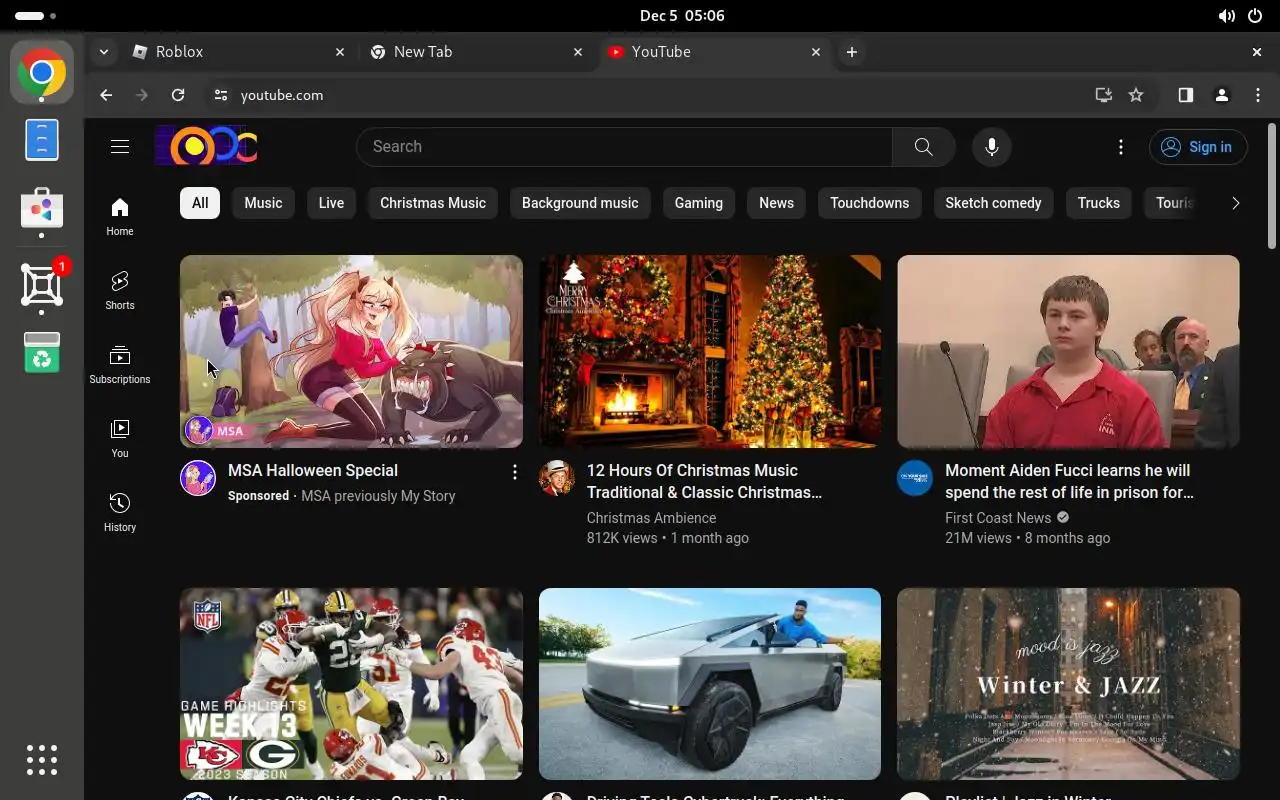Open Moment Aiden Fucci video title

(1069, 481)
